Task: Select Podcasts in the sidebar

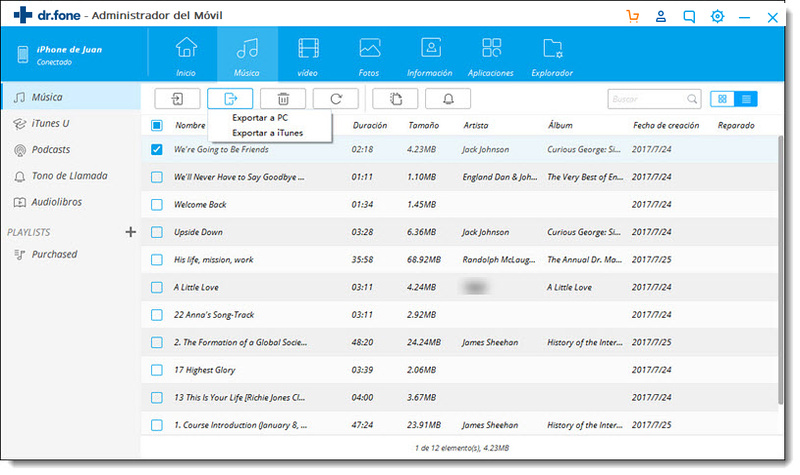Action: point(71,149)
